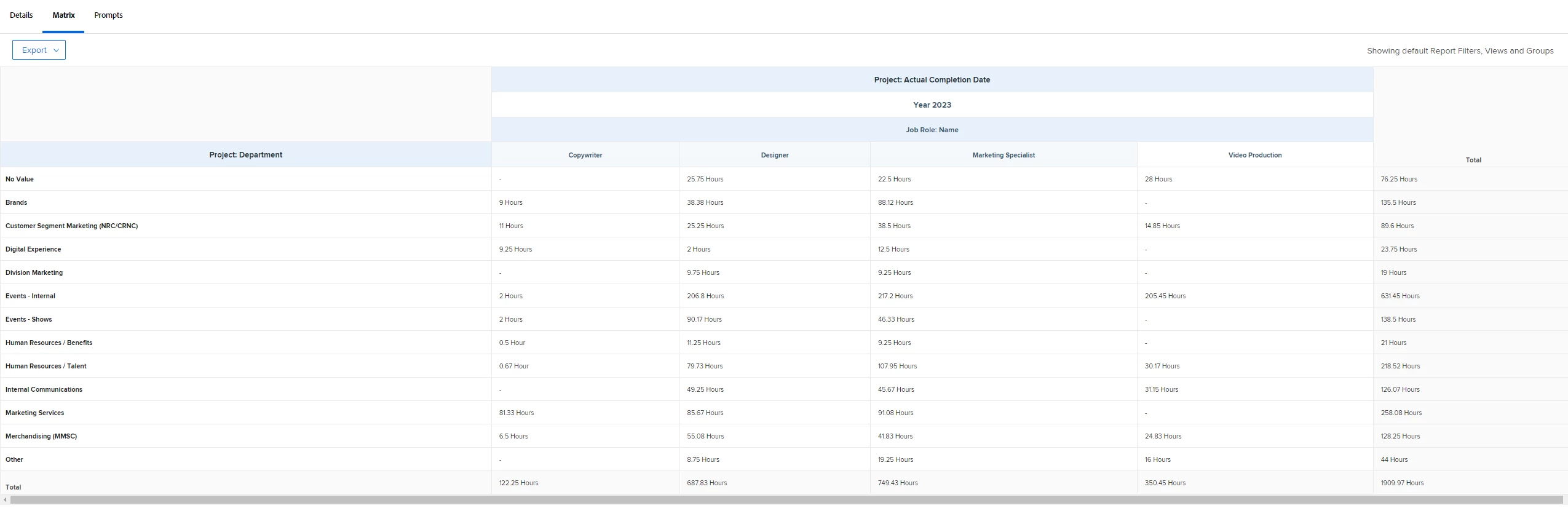This screenshot has height=508, width=1568.
Task: Click the 9 Hours Brands Copywriter cell
Action: pyautogui.click(x=585, y=202)
